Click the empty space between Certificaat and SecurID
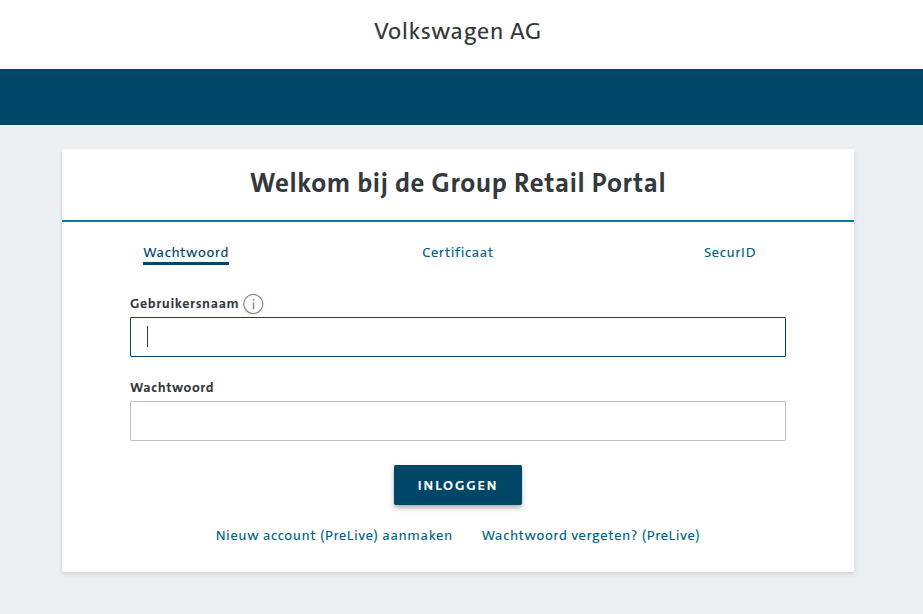923x614 pixels. 598,253
